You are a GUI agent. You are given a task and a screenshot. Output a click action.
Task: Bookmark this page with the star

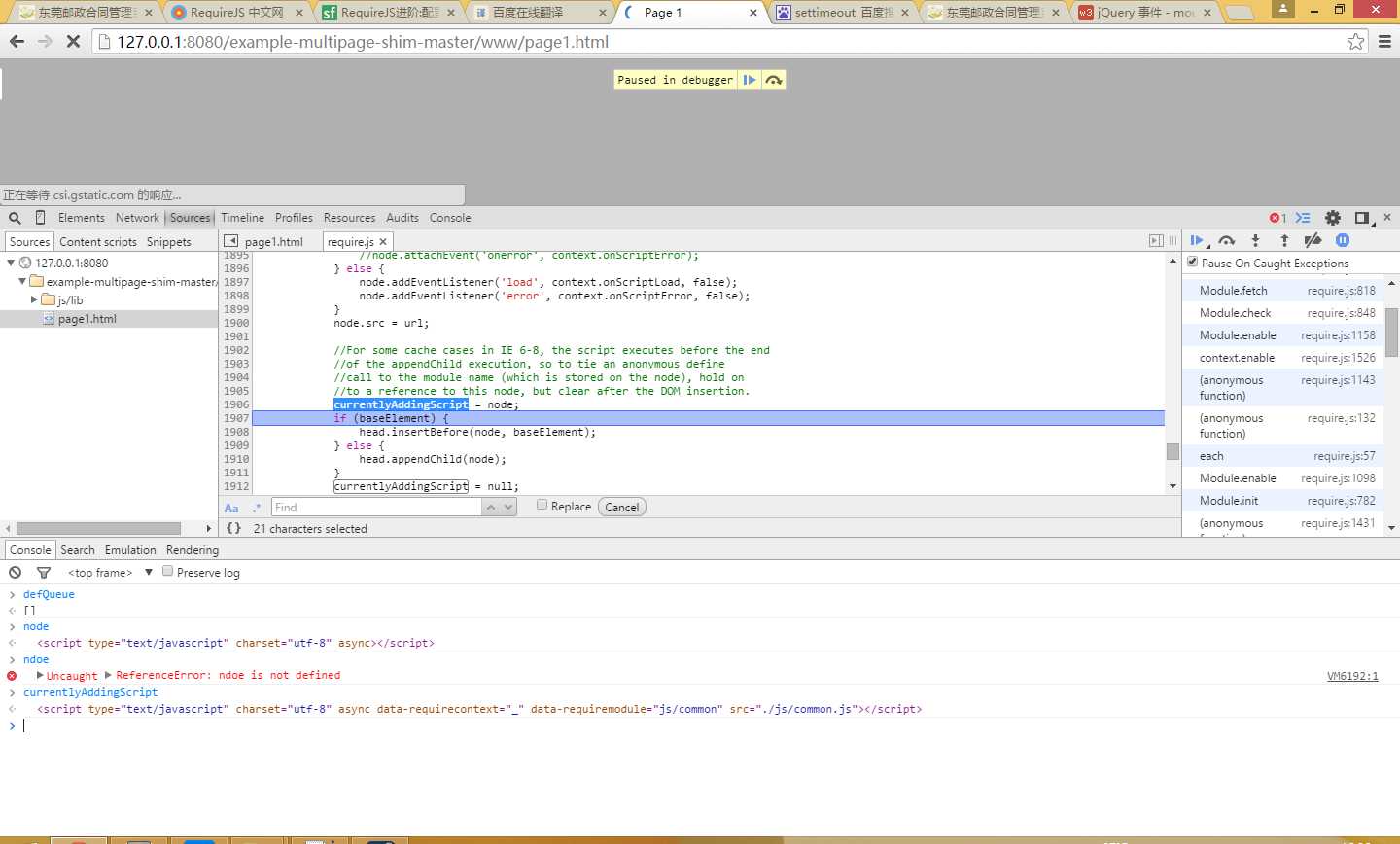[1355, 41]
